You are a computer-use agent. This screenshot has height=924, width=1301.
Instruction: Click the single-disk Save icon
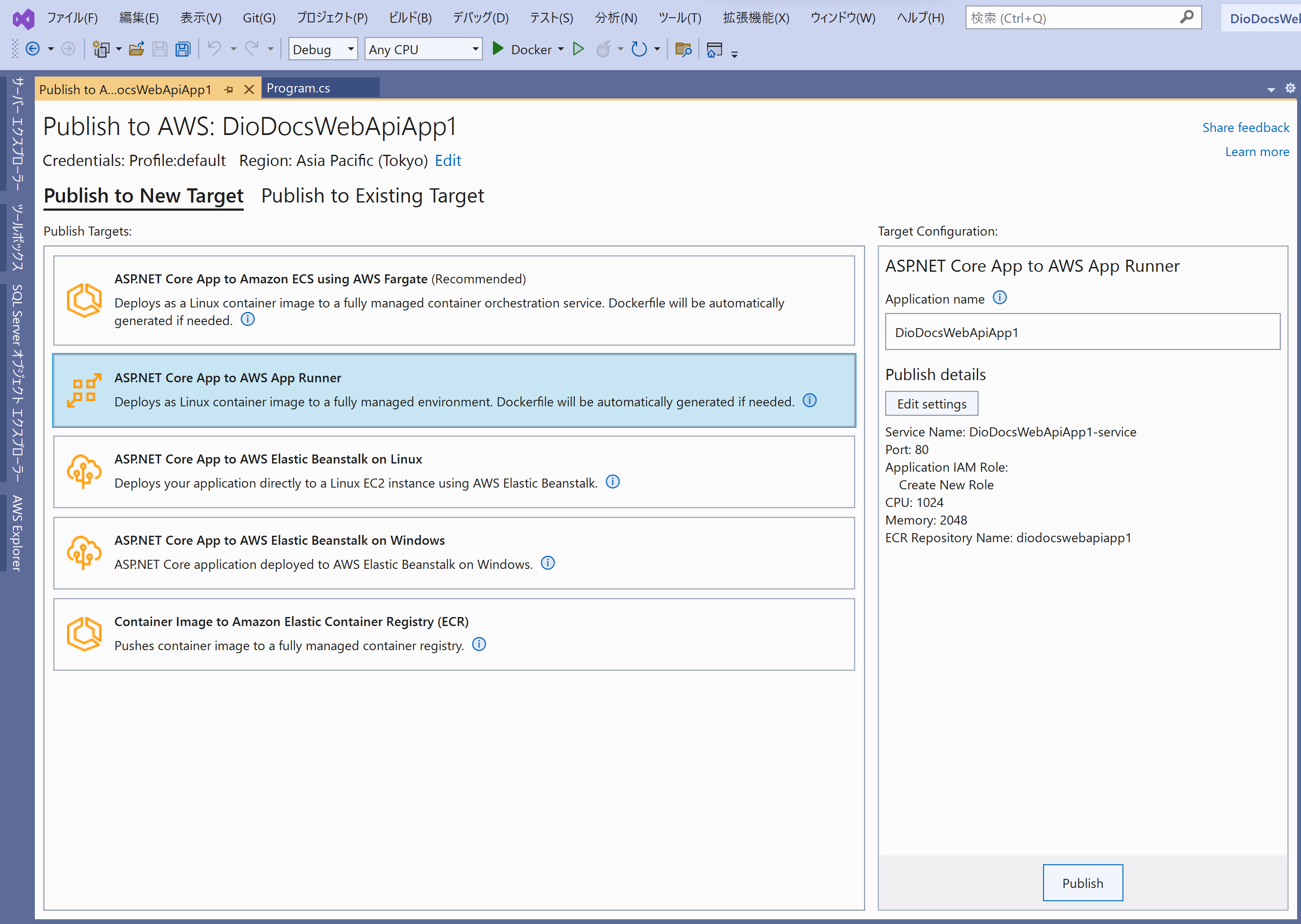[x=160, y=49]
